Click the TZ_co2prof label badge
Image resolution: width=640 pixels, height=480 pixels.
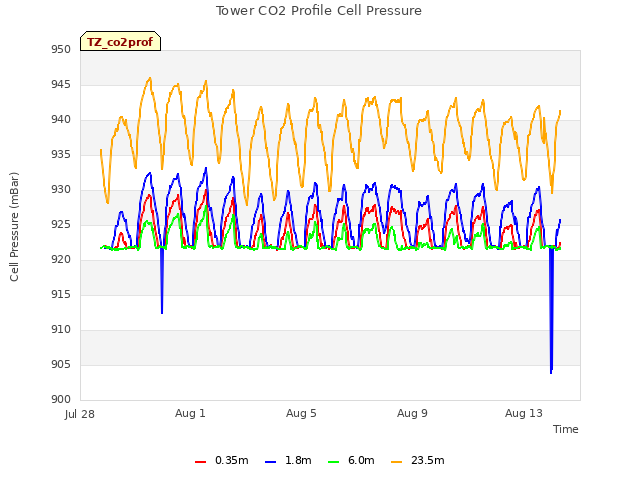click(x=120, y=41)
